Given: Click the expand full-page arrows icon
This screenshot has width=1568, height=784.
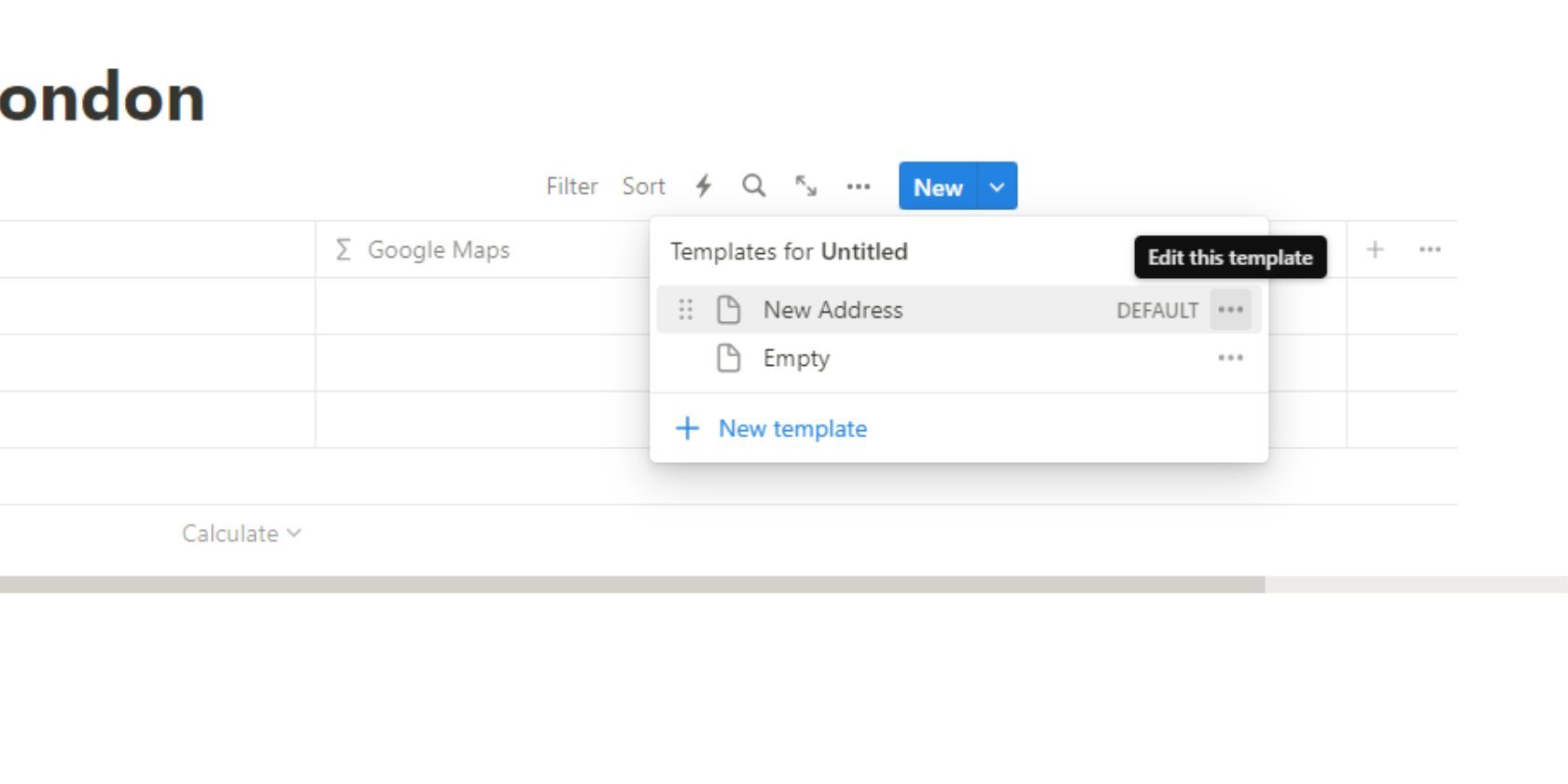Looking at the screenshot, I should point(805,187).
